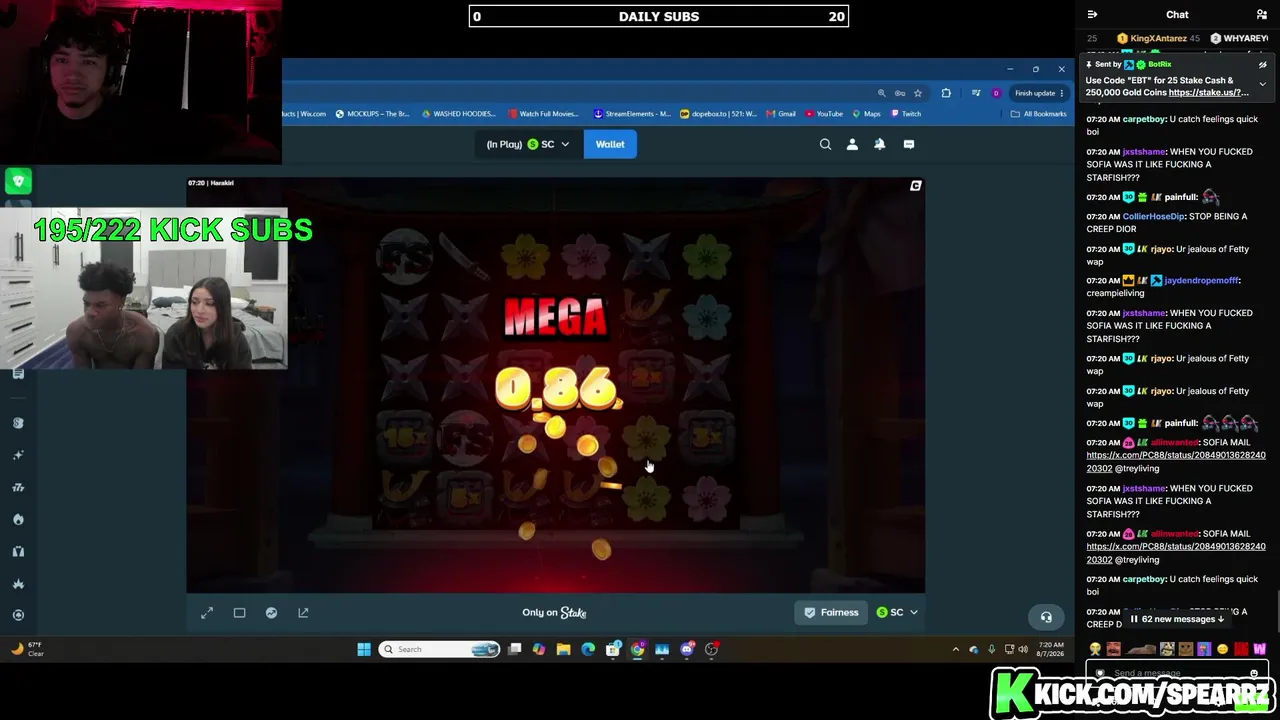Enter fullscreen mode for the game
The height and width of the screenshot is (720, 1280).
point(207,613)
